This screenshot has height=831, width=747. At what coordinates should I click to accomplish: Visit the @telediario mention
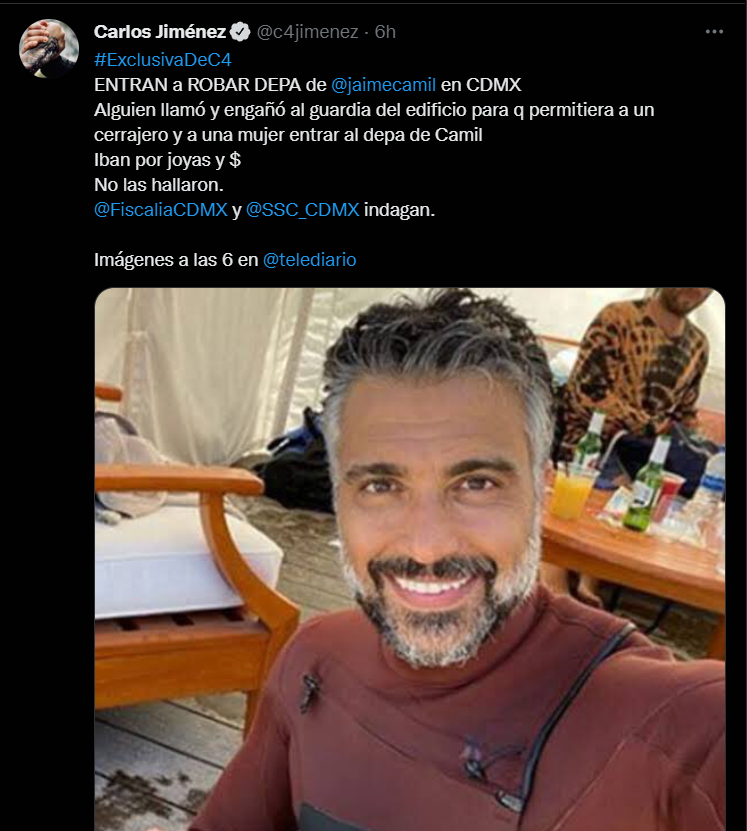[x=309, y=260]
